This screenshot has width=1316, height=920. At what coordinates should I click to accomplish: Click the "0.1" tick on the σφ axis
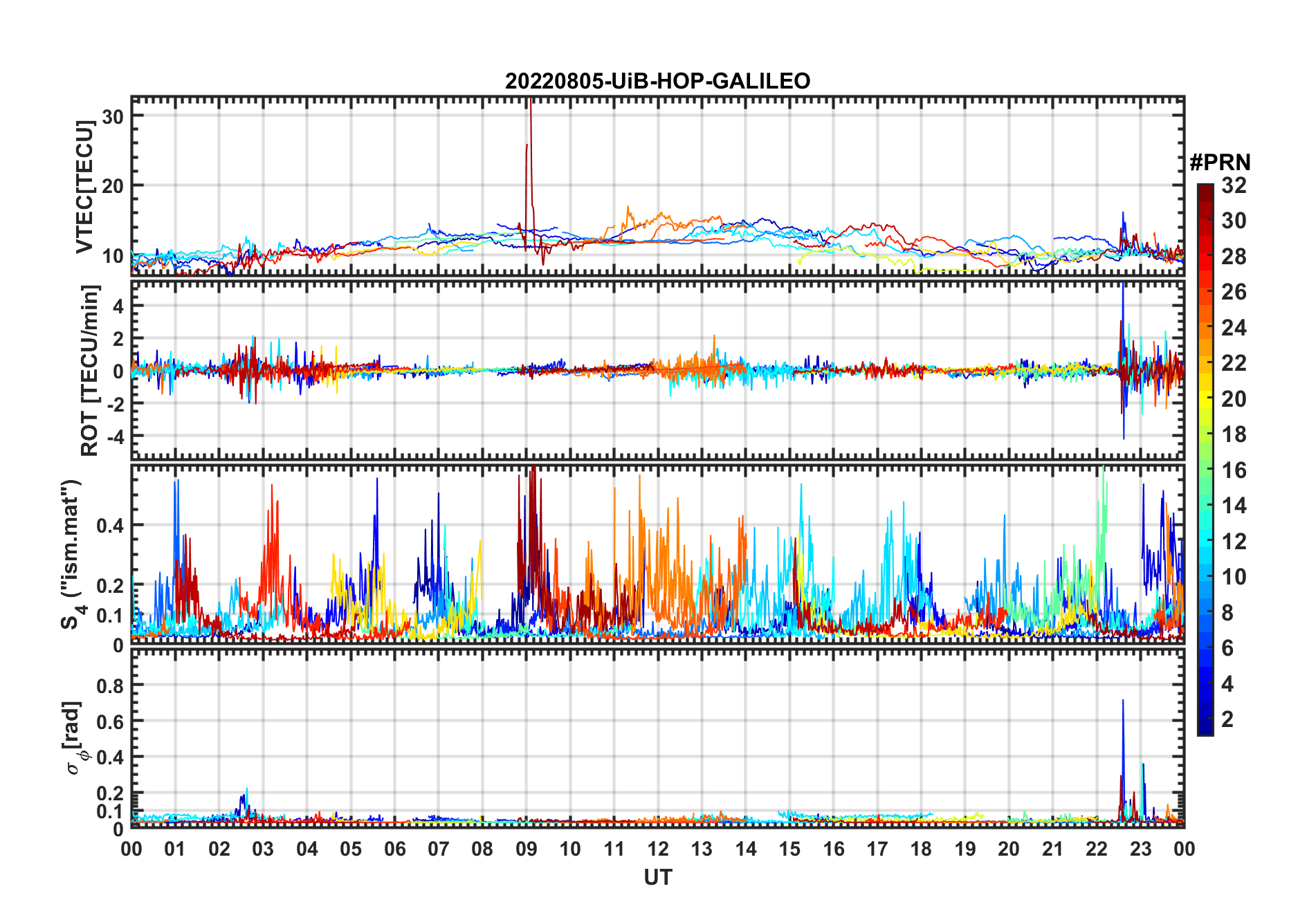(110, 811)
